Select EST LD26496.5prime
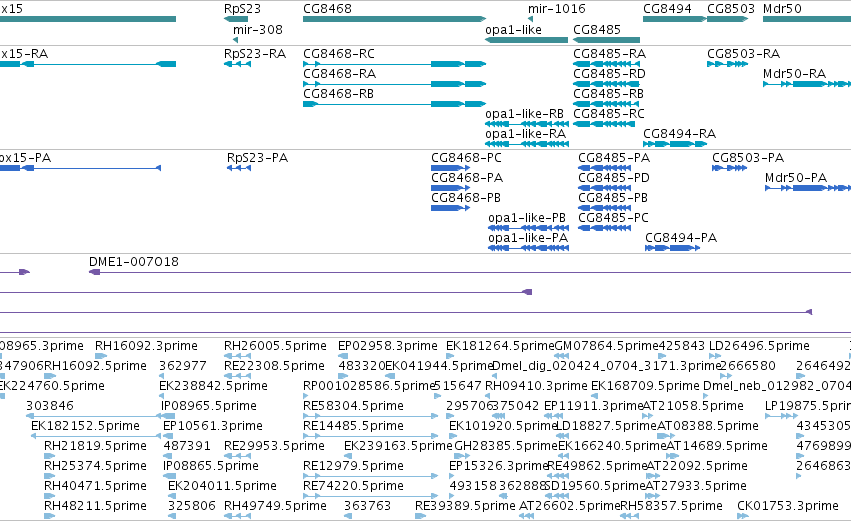Image resolution: width=851 pixels, height=521 pixels. coord(759,346)
